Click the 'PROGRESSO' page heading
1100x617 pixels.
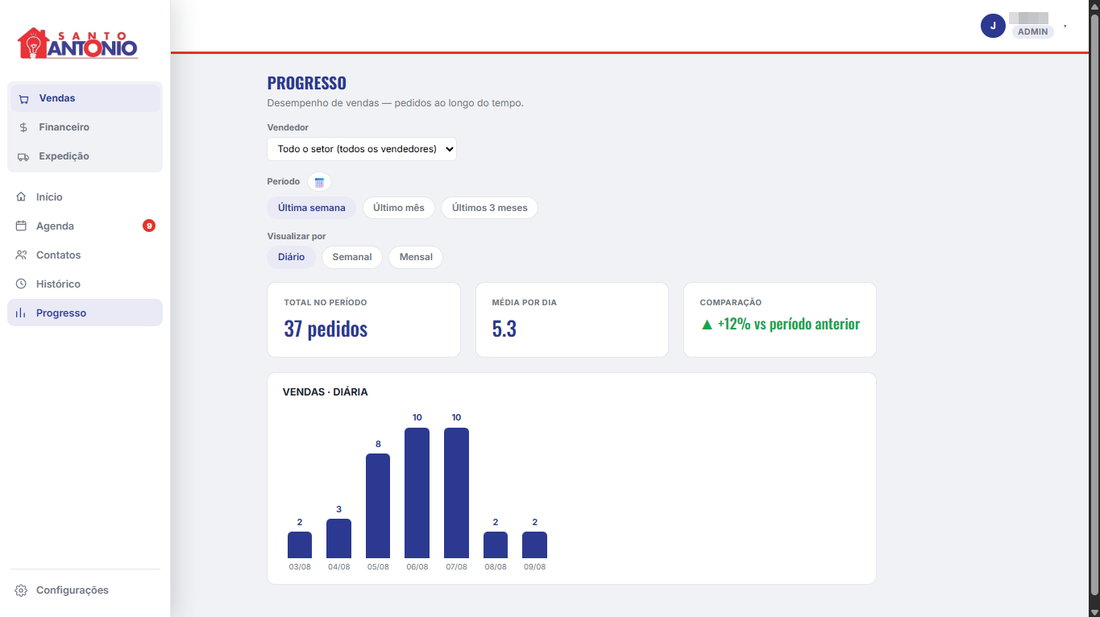[x=307, y=83]
